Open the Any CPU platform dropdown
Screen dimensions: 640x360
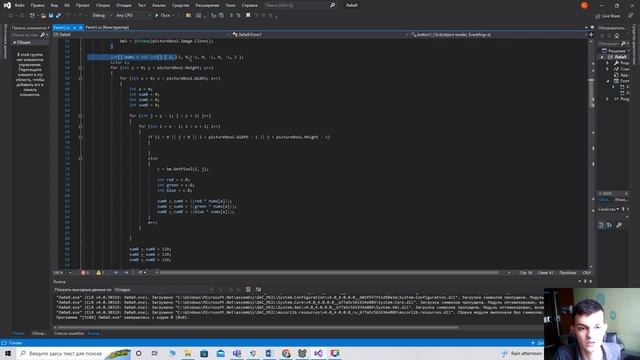coord(133,16)
